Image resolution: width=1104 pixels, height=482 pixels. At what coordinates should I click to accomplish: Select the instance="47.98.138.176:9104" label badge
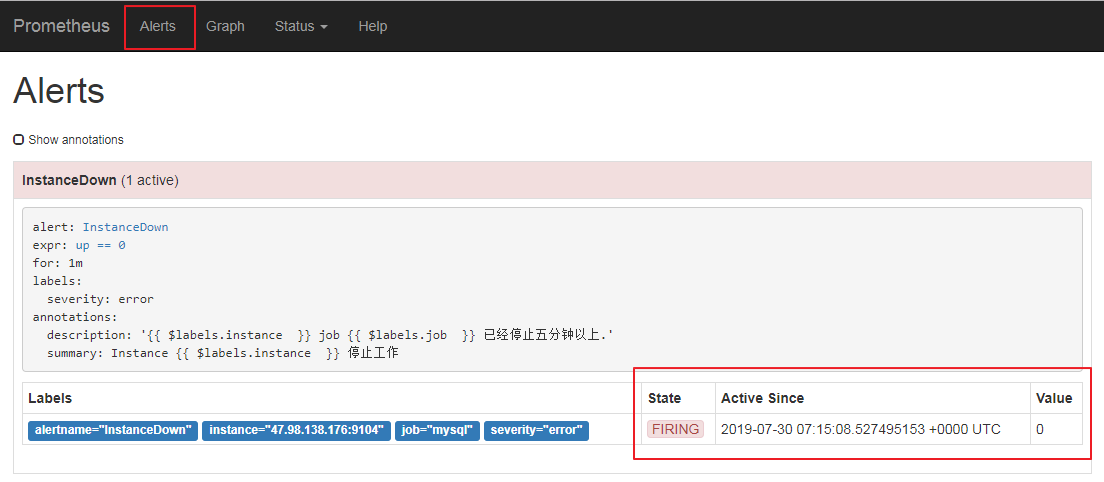(296, 430)
